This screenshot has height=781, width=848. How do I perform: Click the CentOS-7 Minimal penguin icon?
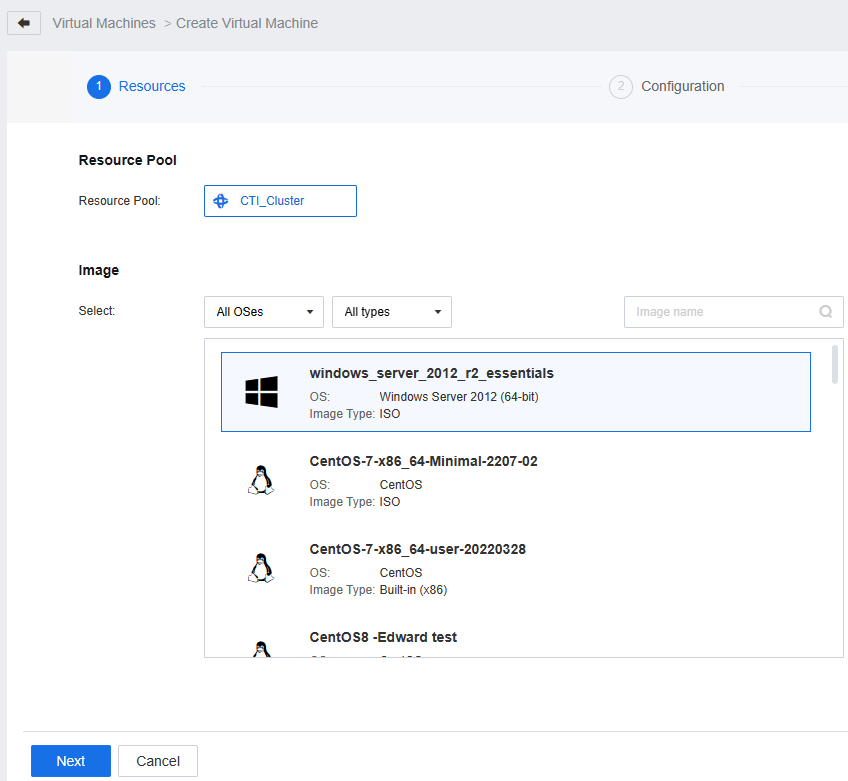(x=260, y=480)
